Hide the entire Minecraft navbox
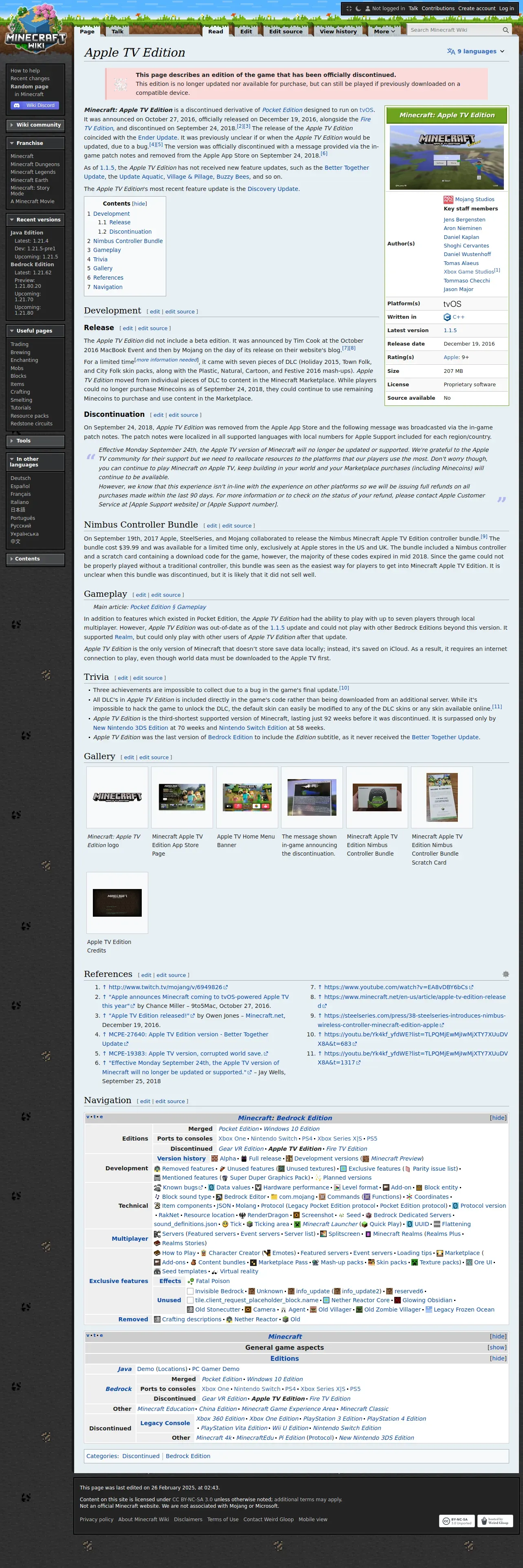This screenshot has height=1568, width=523. click(498, 1337)
